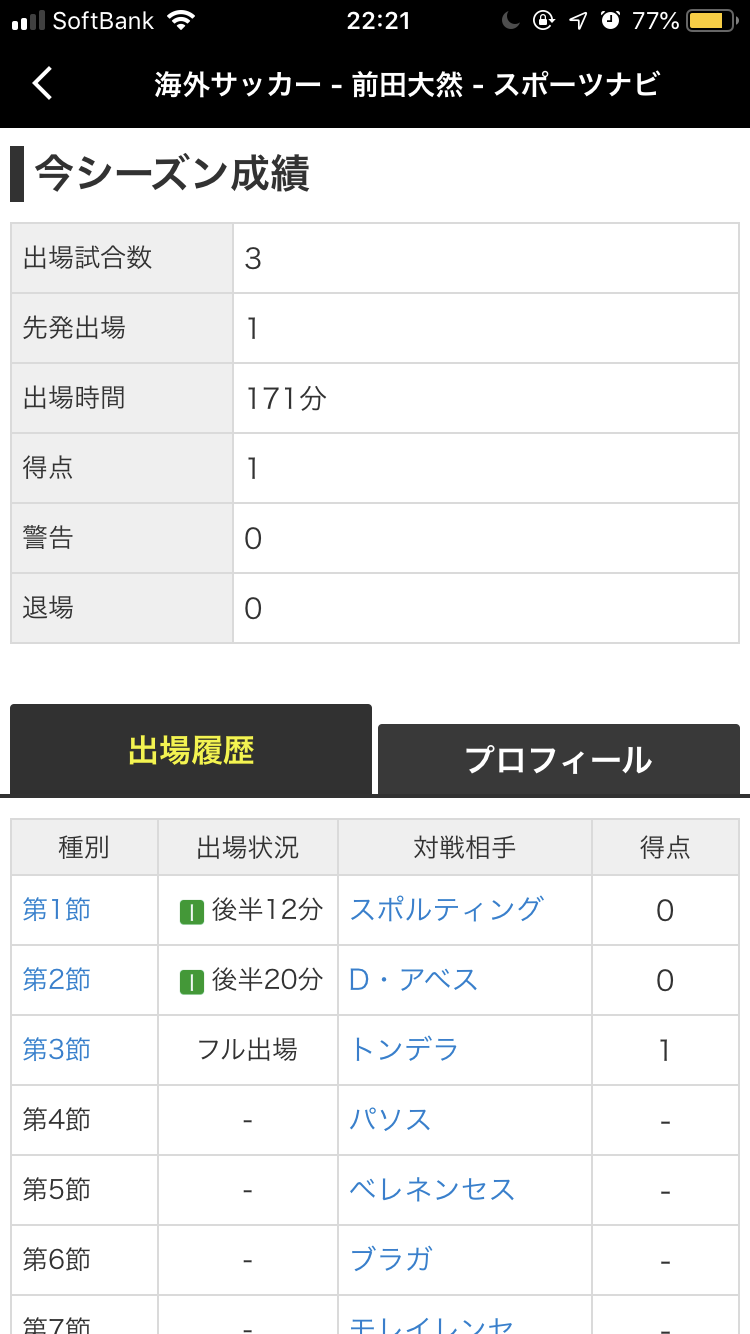Open the ベレネンセス opponent link
Screen dimensions: 750x1334
click(432, 1189)
